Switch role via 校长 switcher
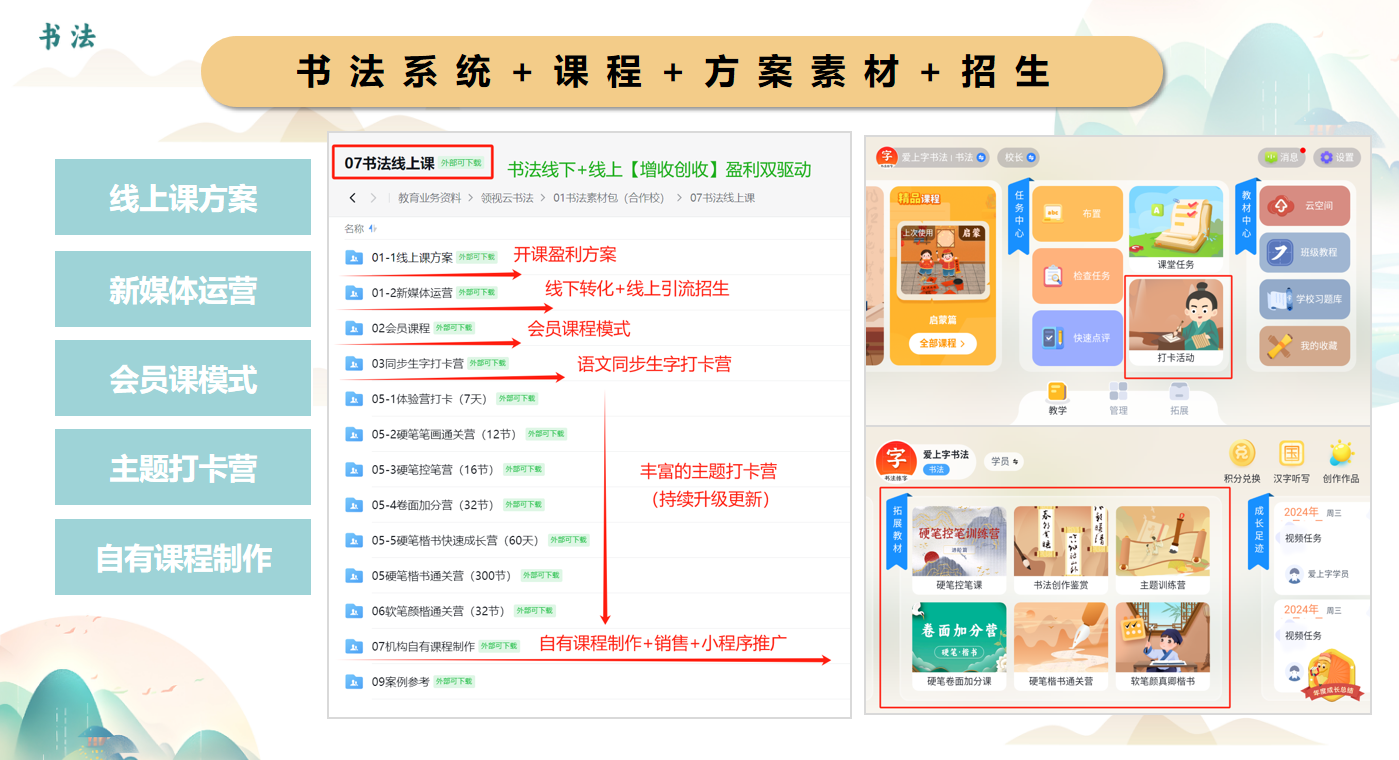 (x=1018, y=157)
